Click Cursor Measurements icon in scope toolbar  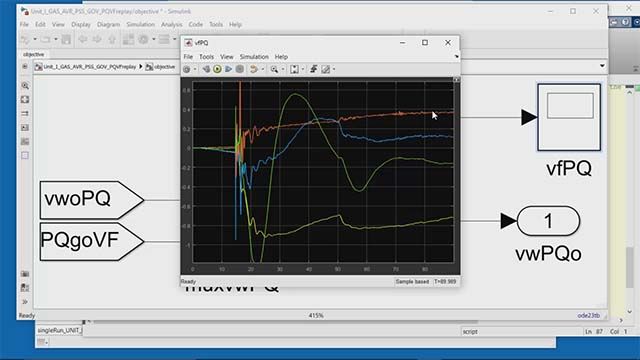325,69
